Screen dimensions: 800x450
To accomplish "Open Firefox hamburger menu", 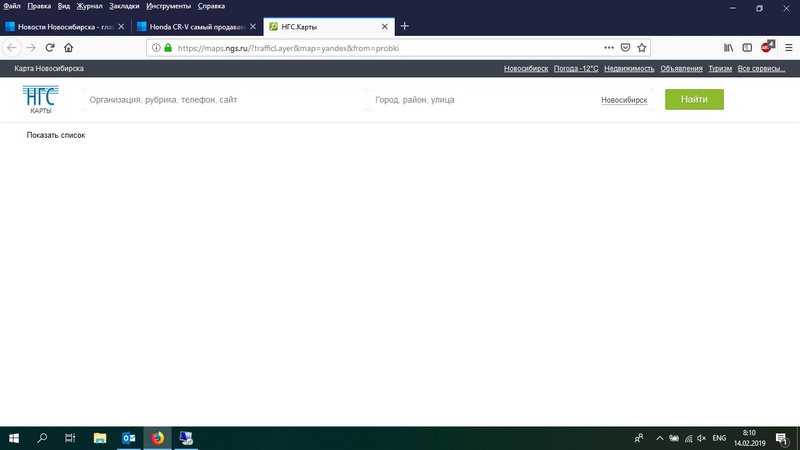I will click(x=789, y=47).
